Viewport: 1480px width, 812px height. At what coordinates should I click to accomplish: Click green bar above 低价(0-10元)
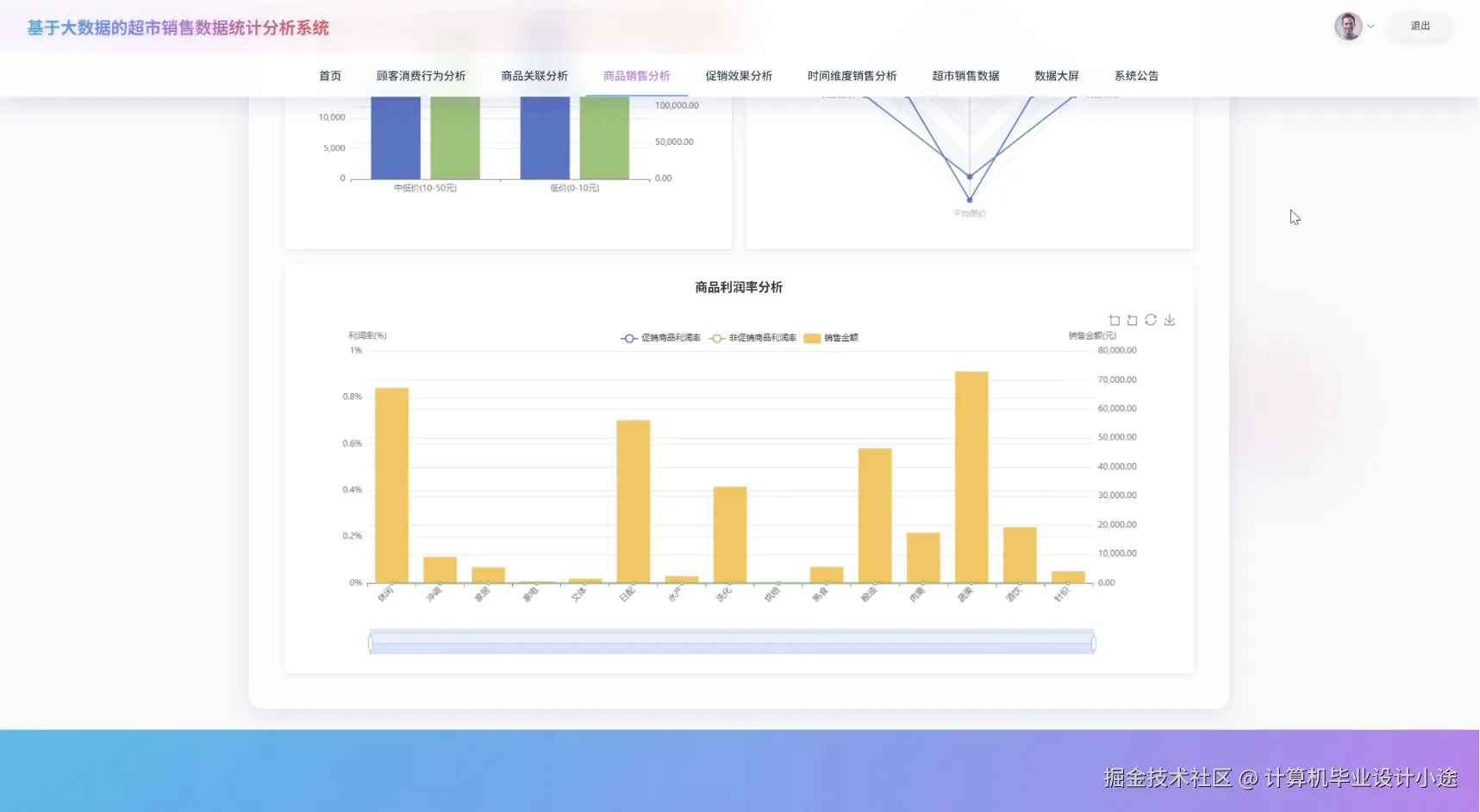[604, 138]
